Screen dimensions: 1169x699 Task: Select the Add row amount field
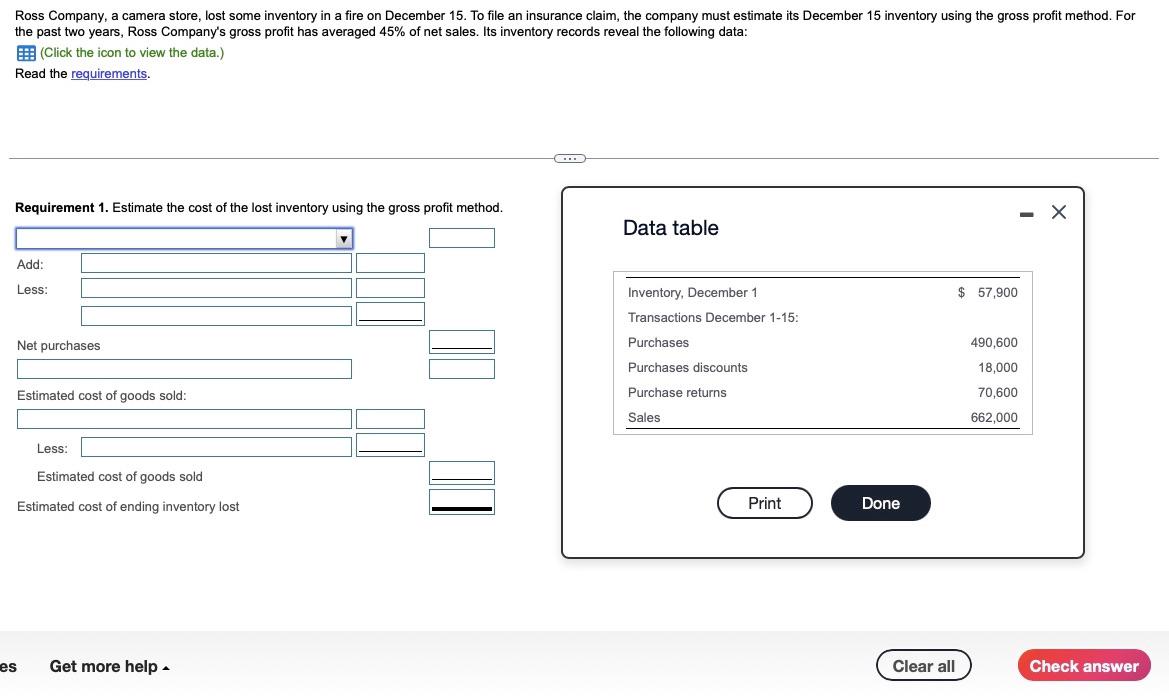click(391, 263)
